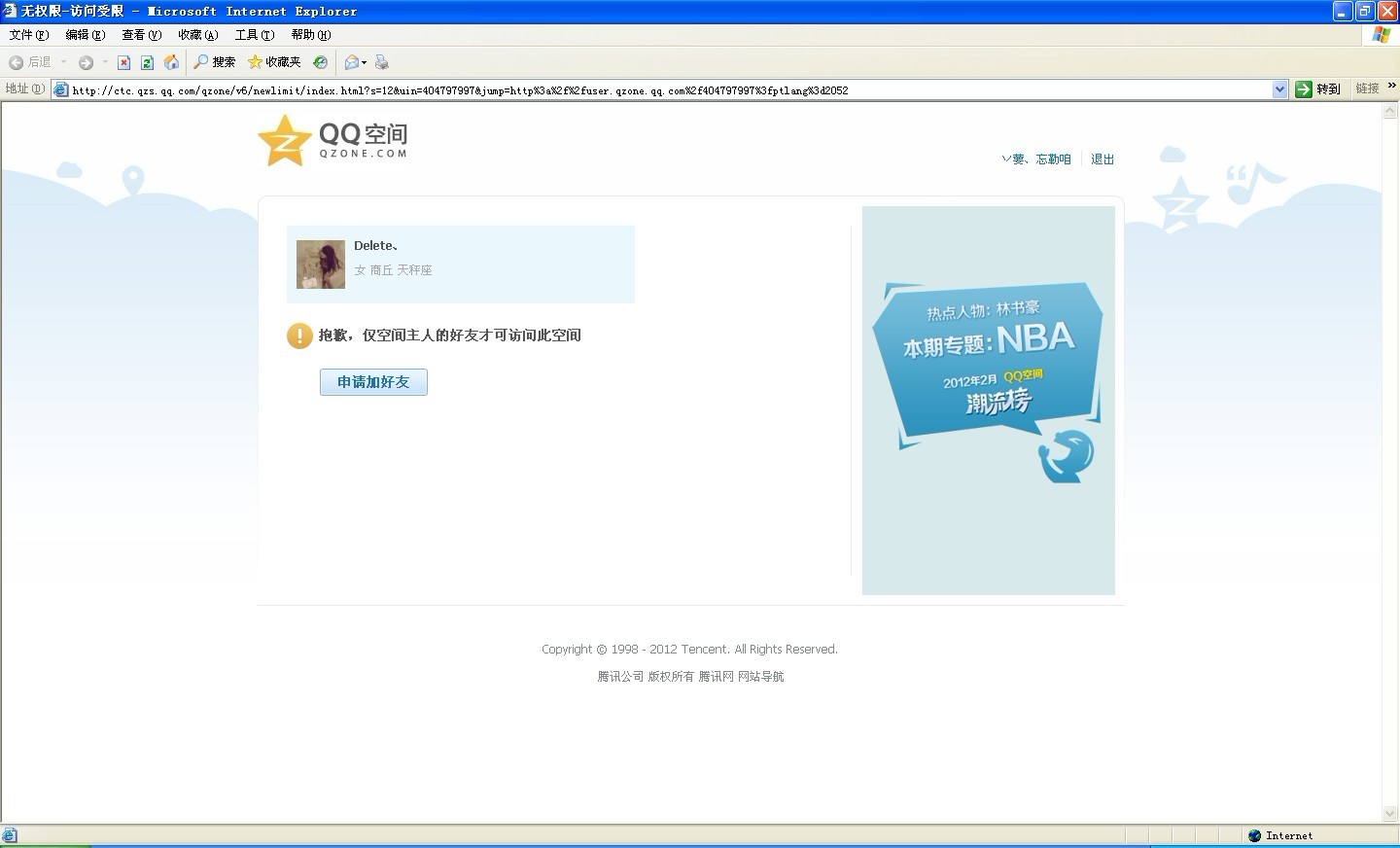The width and height of the screenshot is (1400, 848).
Task: Click the vertical scrollbar up arrow
Action: pos(1390,112)
